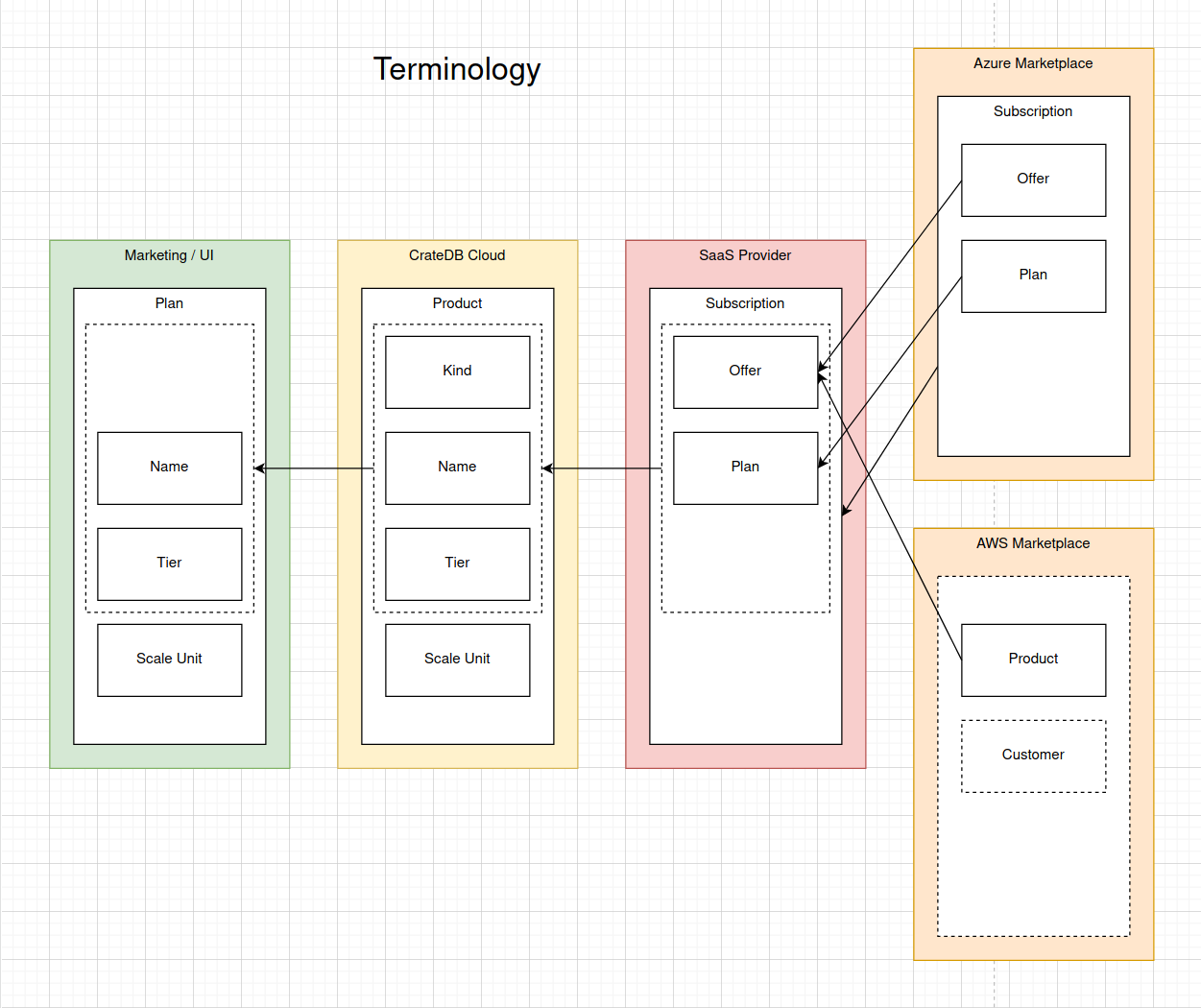Click the Offer box under Azure Marketplace Subscription
The width and height of the screenshot is (1201, 1008).
pyautogui.click(x=1033, y=180)
